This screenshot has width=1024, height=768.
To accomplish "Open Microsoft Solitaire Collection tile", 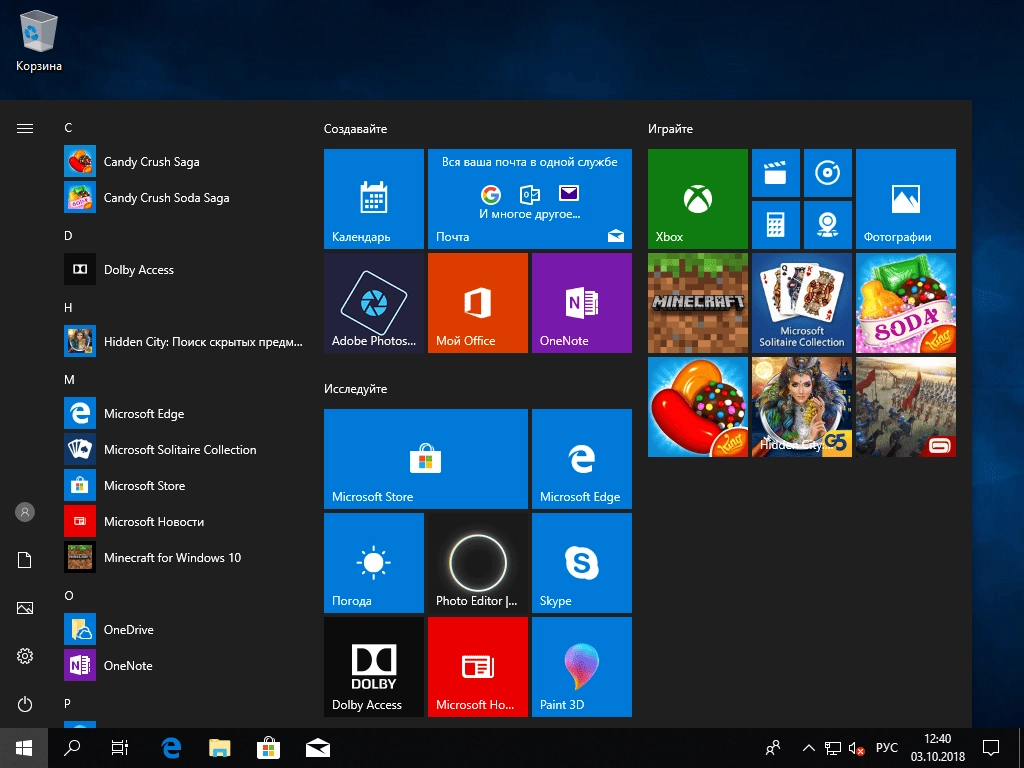I will point(802,303).
